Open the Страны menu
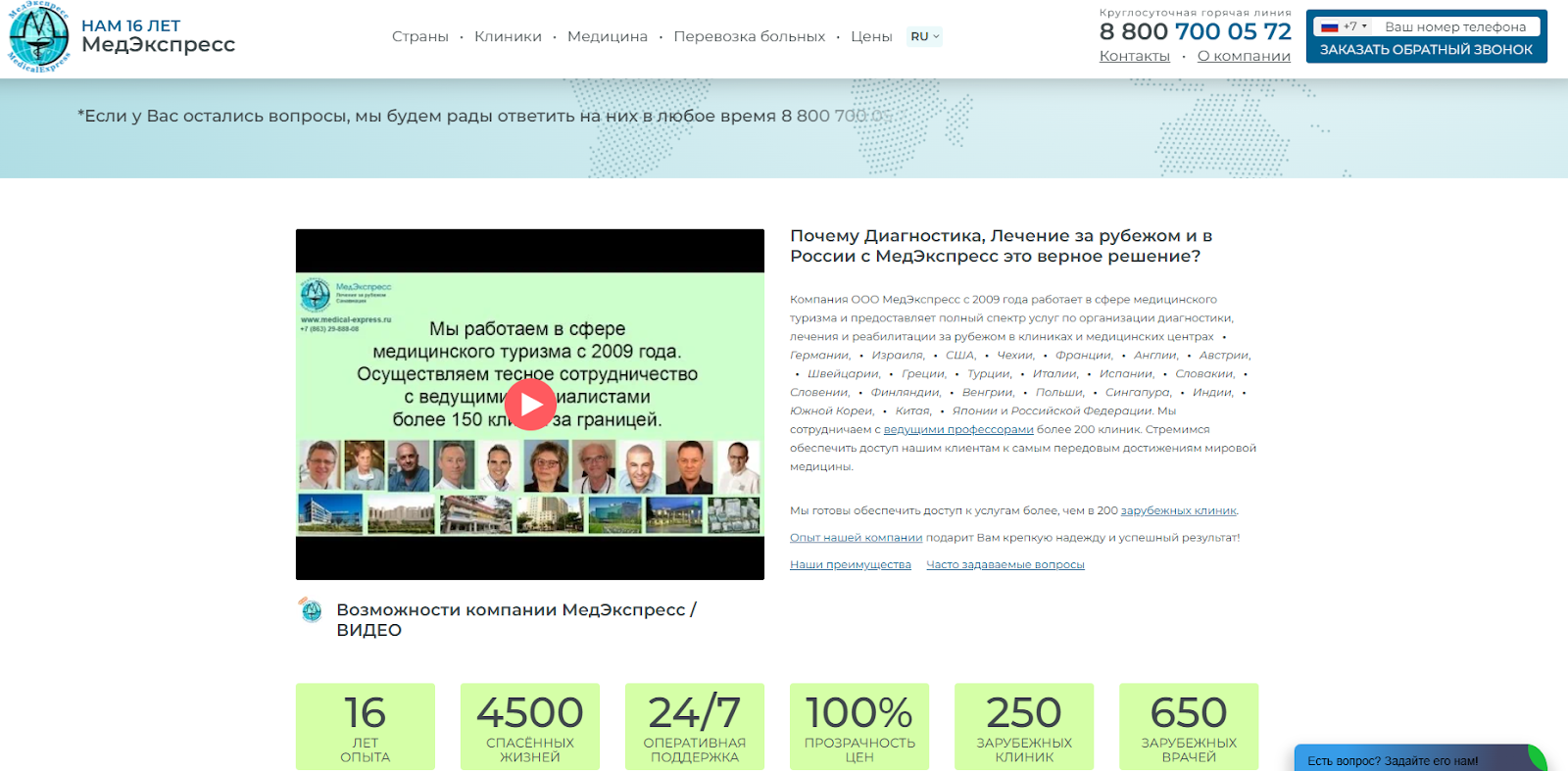 [x=420, y=36]
